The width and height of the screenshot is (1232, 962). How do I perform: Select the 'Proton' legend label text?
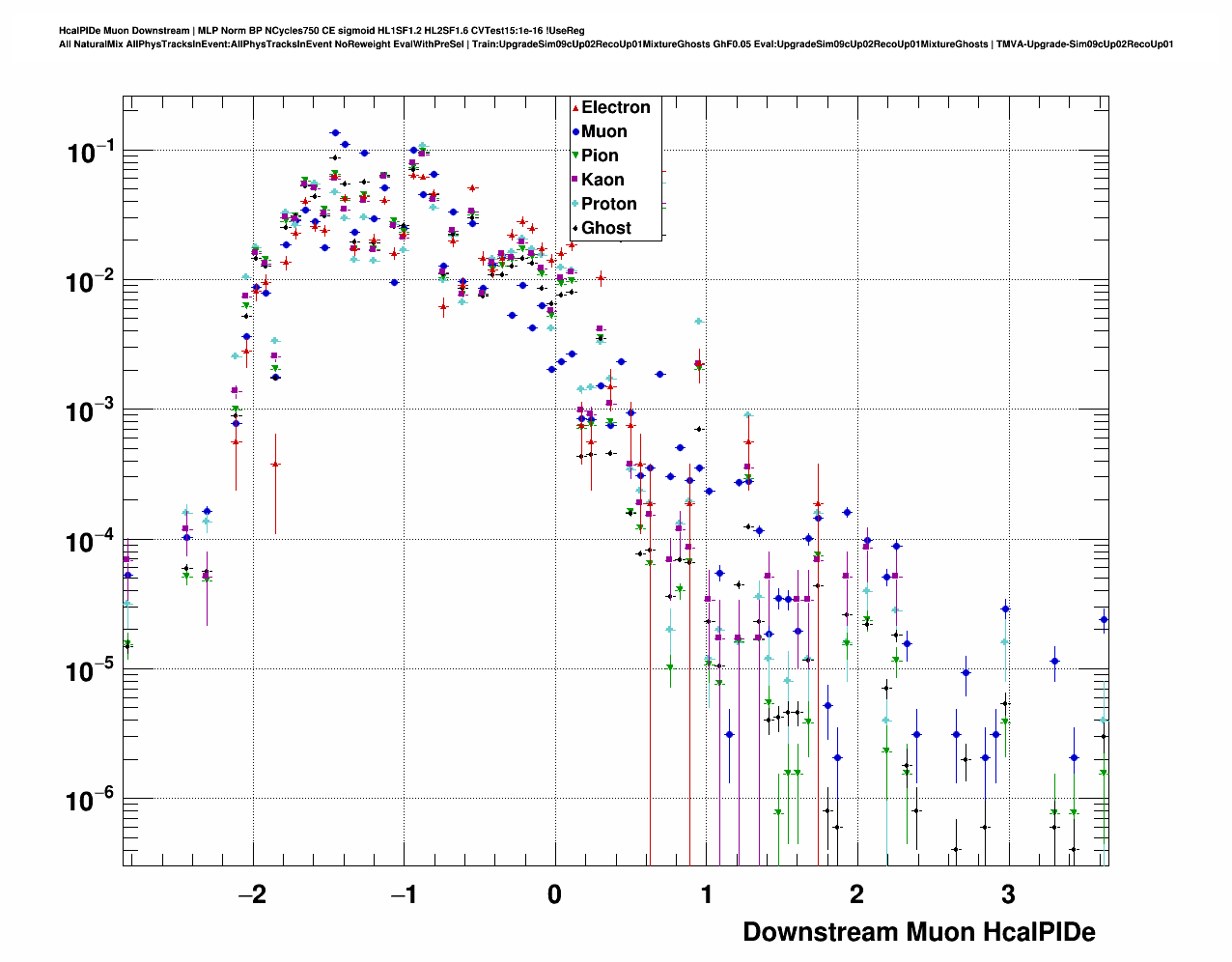coord(608,204)
